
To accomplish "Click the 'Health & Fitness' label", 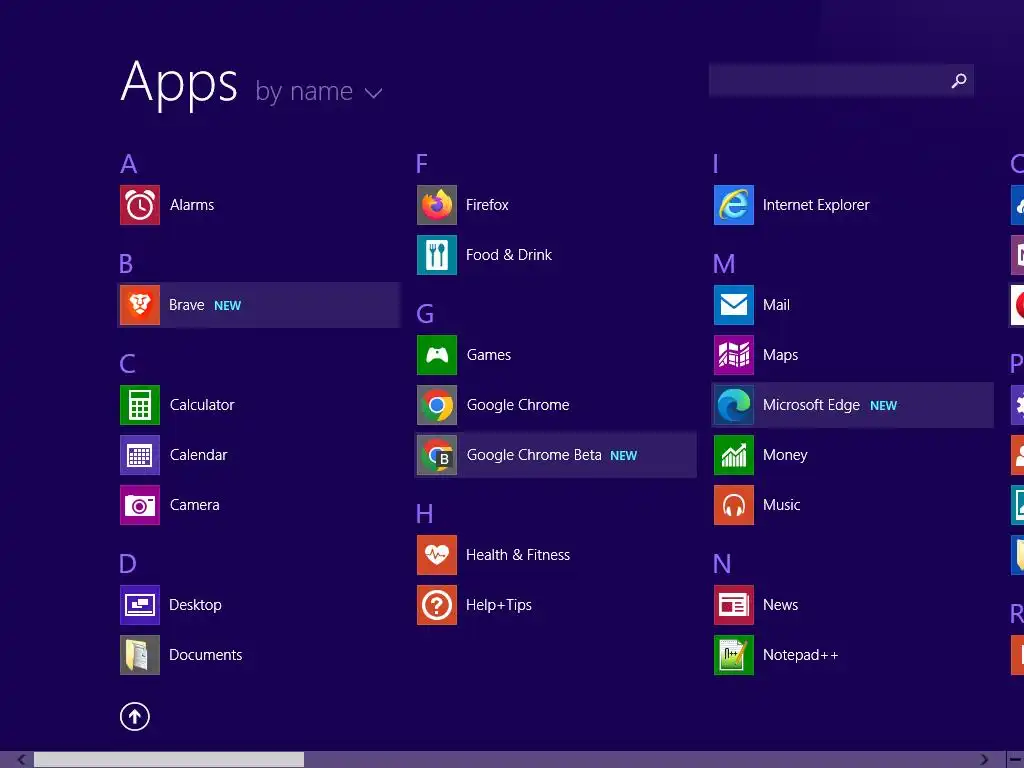I will coord(518,555).
